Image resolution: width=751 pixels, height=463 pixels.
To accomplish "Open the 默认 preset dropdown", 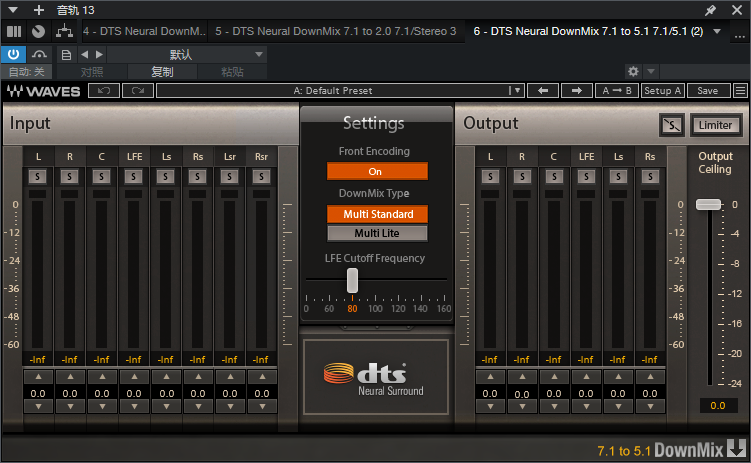I will pos(187,55).
